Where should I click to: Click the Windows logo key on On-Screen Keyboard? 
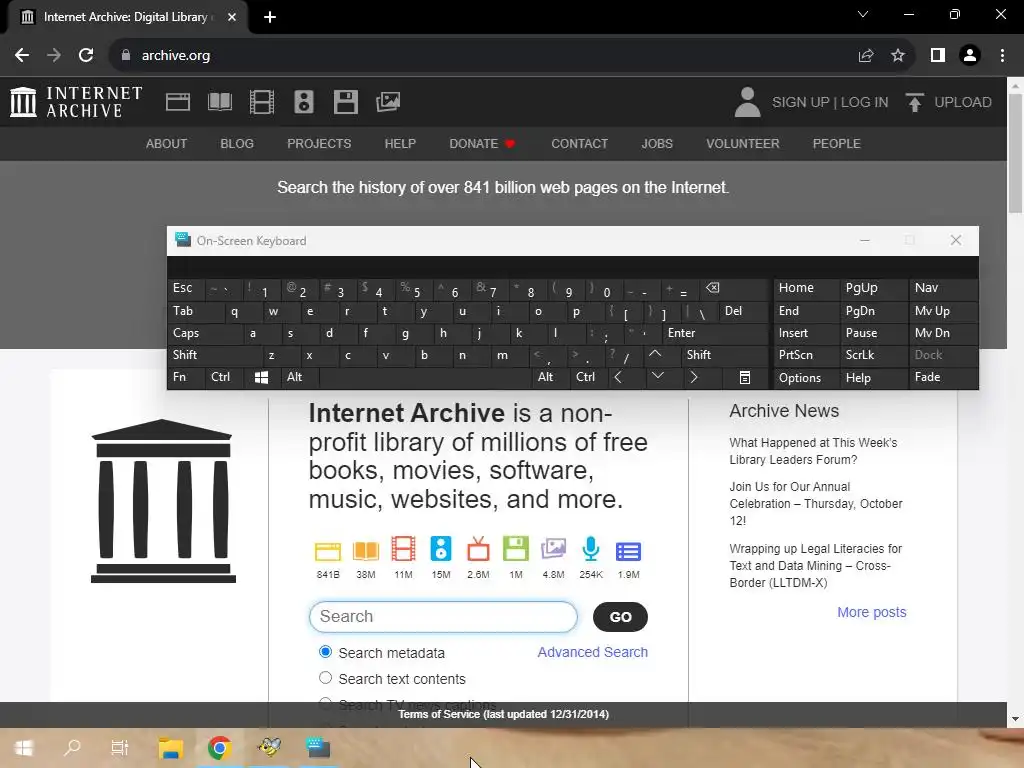point(261,377)
